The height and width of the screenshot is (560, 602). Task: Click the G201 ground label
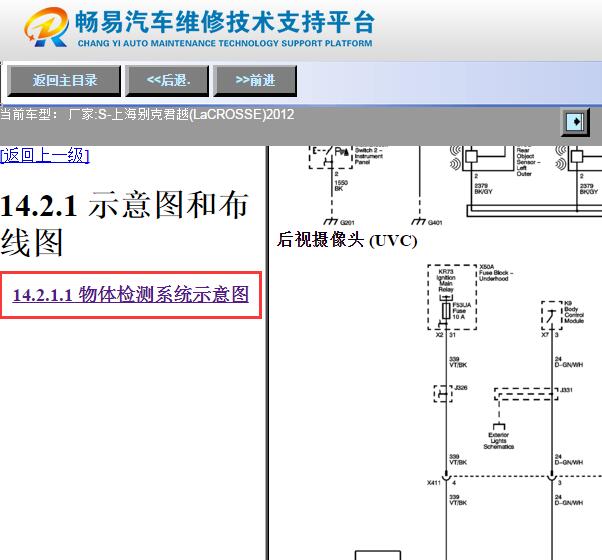(347, 223)
